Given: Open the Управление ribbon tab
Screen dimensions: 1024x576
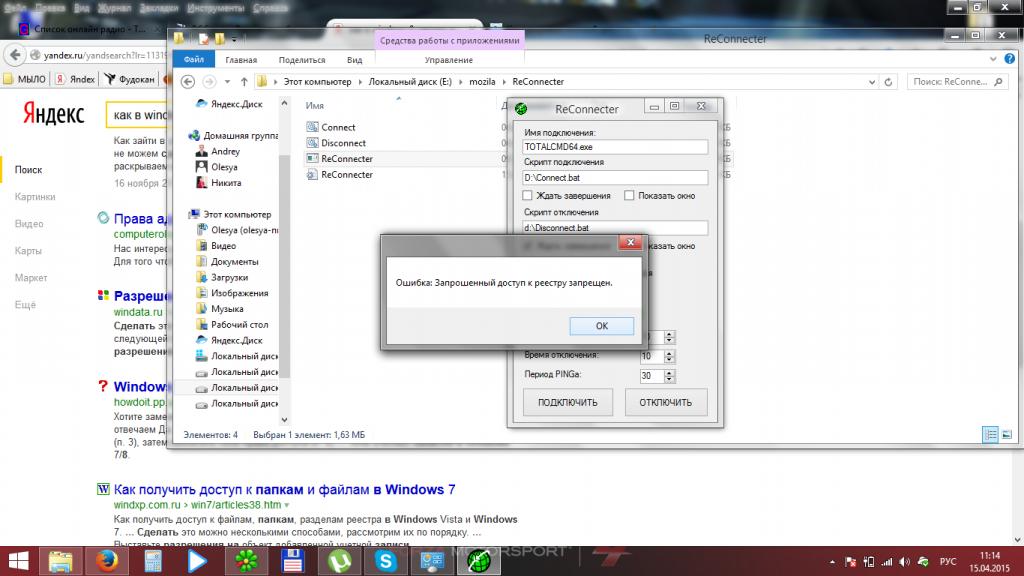Looking at the screenshot, I should click(x=448, y=60).
